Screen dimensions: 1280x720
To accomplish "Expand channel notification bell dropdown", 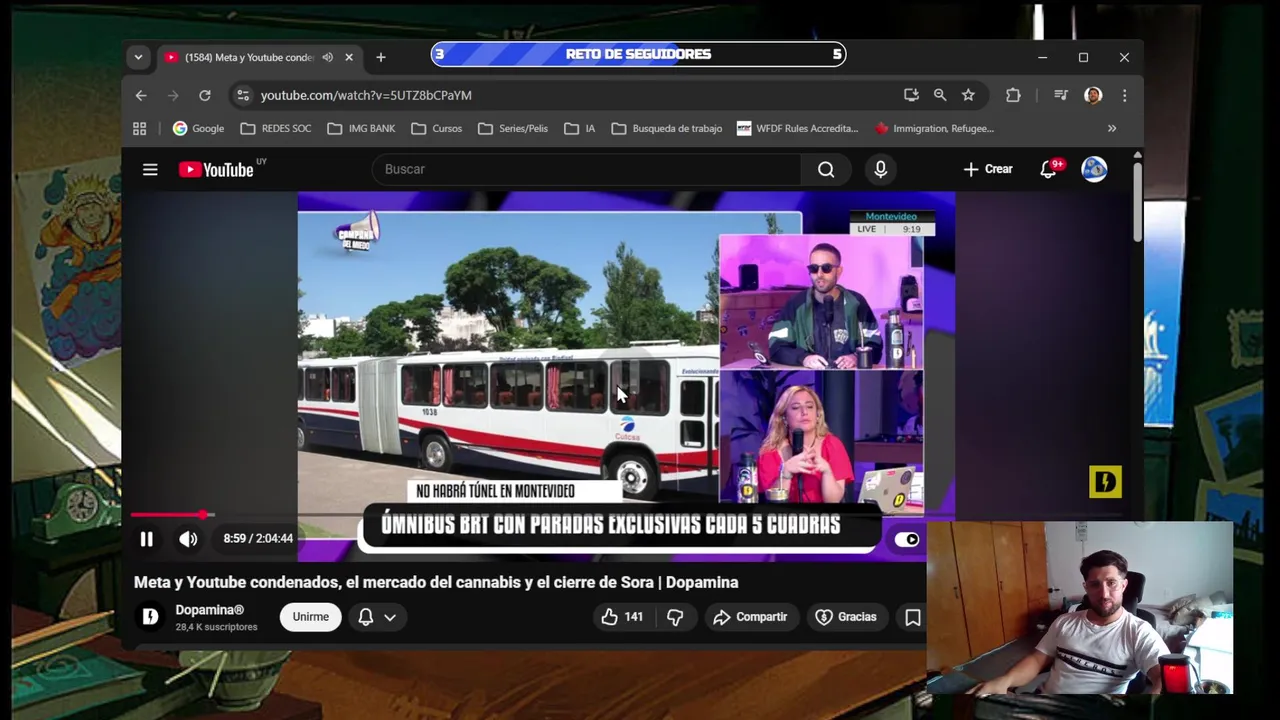I will click(377, 617).
